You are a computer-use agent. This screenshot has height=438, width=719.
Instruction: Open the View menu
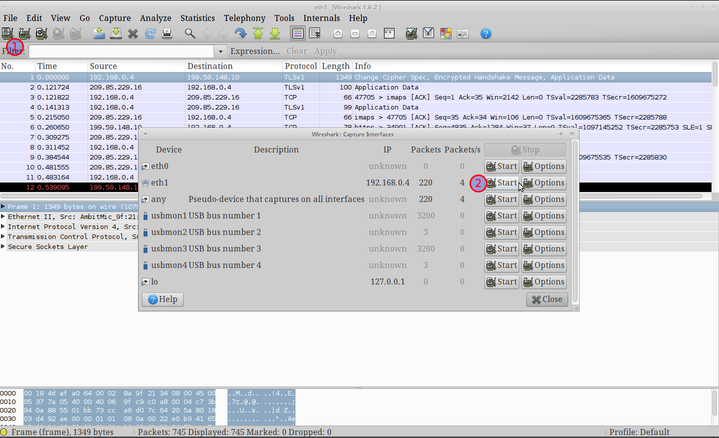tap(61, 18)
